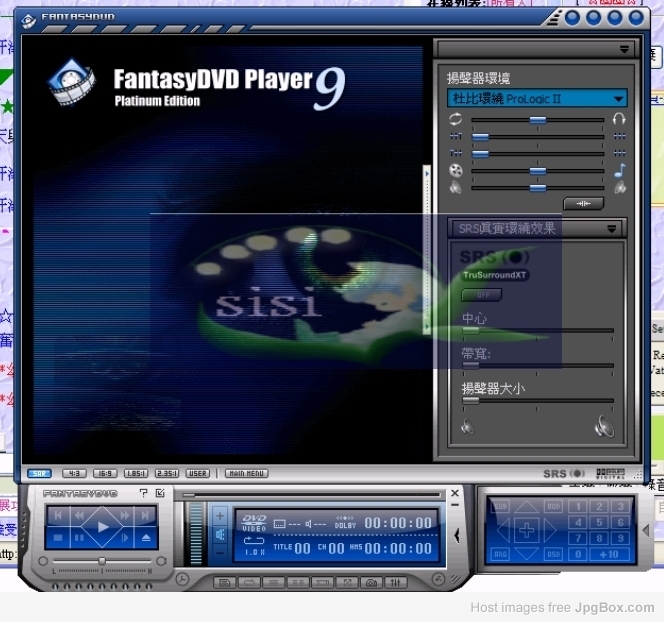
Task: Adjust the 揚聲器大小 speaker size slider
Action: pyautogui.click(x=537, y=400)
